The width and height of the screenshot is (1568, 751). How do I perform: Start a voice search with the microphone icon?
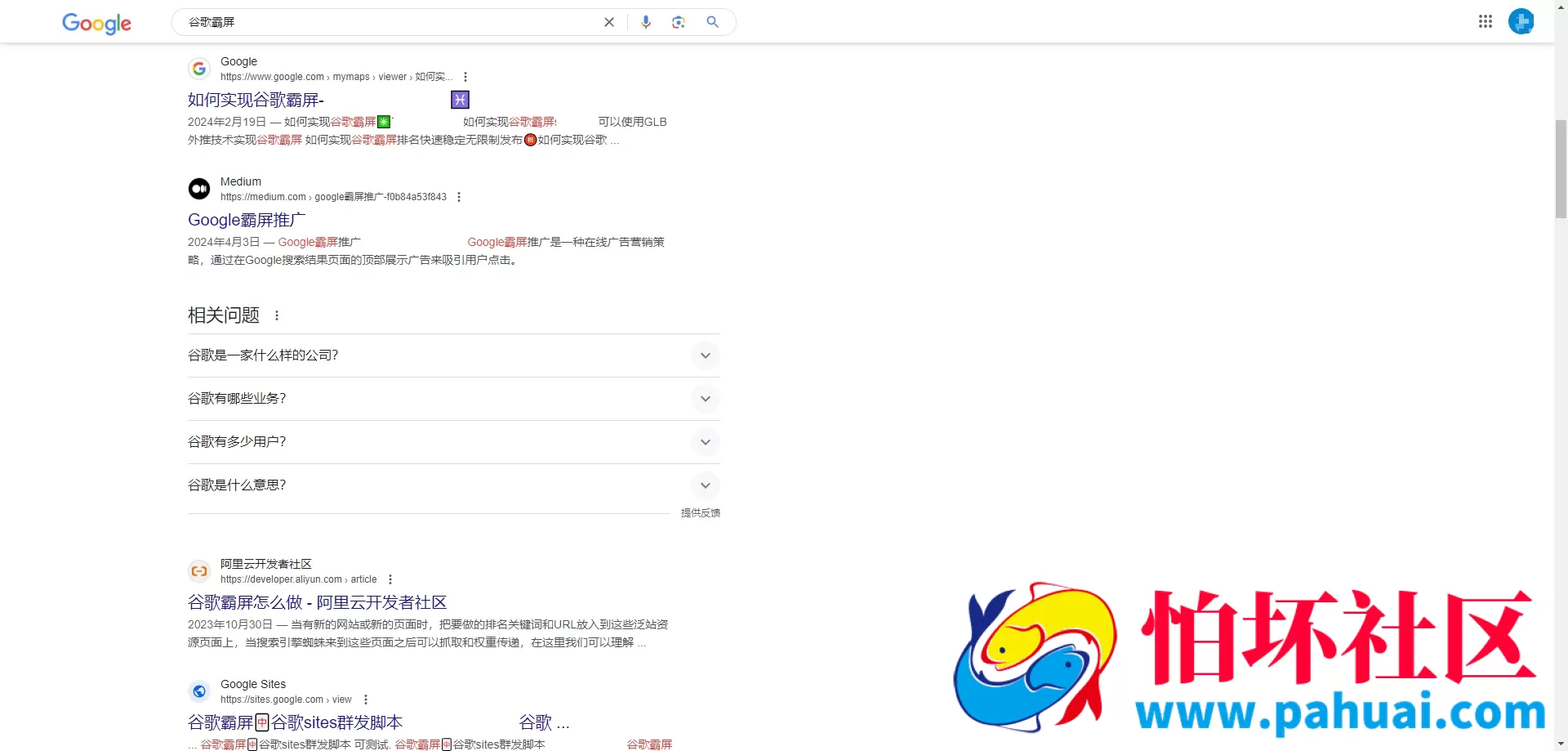click(646, 22)
